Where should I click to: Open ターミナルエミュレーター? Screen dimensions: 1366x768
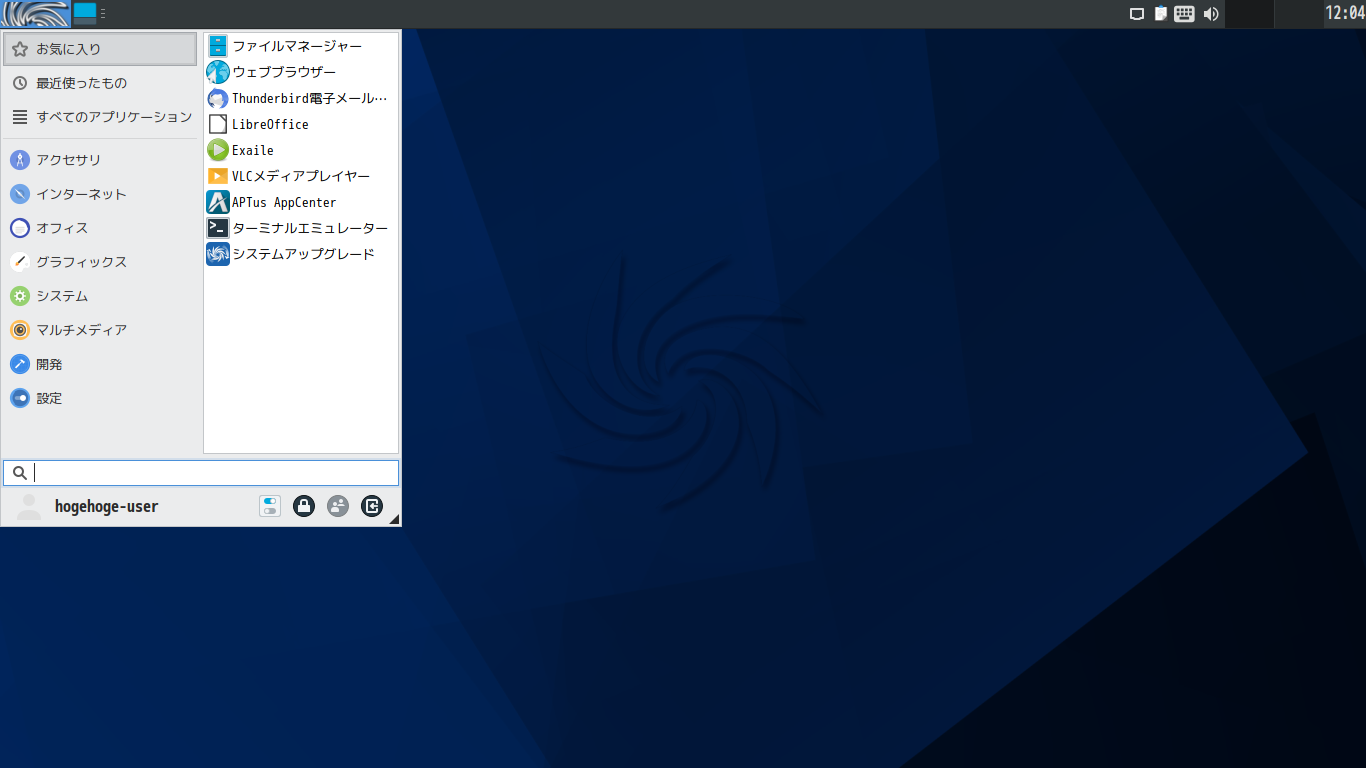[301, 228]
